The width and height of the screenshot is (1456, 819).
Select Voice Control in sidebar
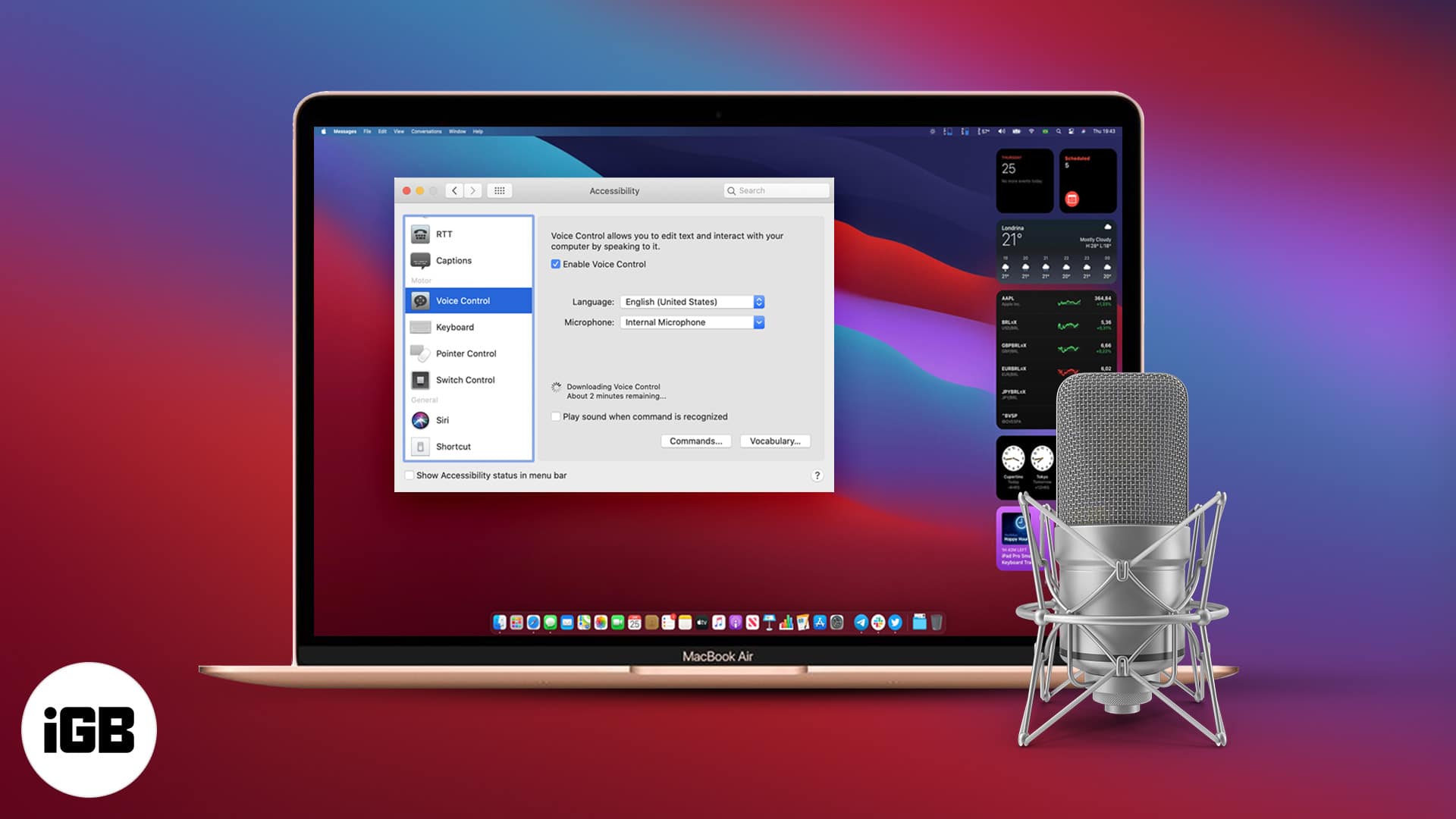(x=467, y=300)
